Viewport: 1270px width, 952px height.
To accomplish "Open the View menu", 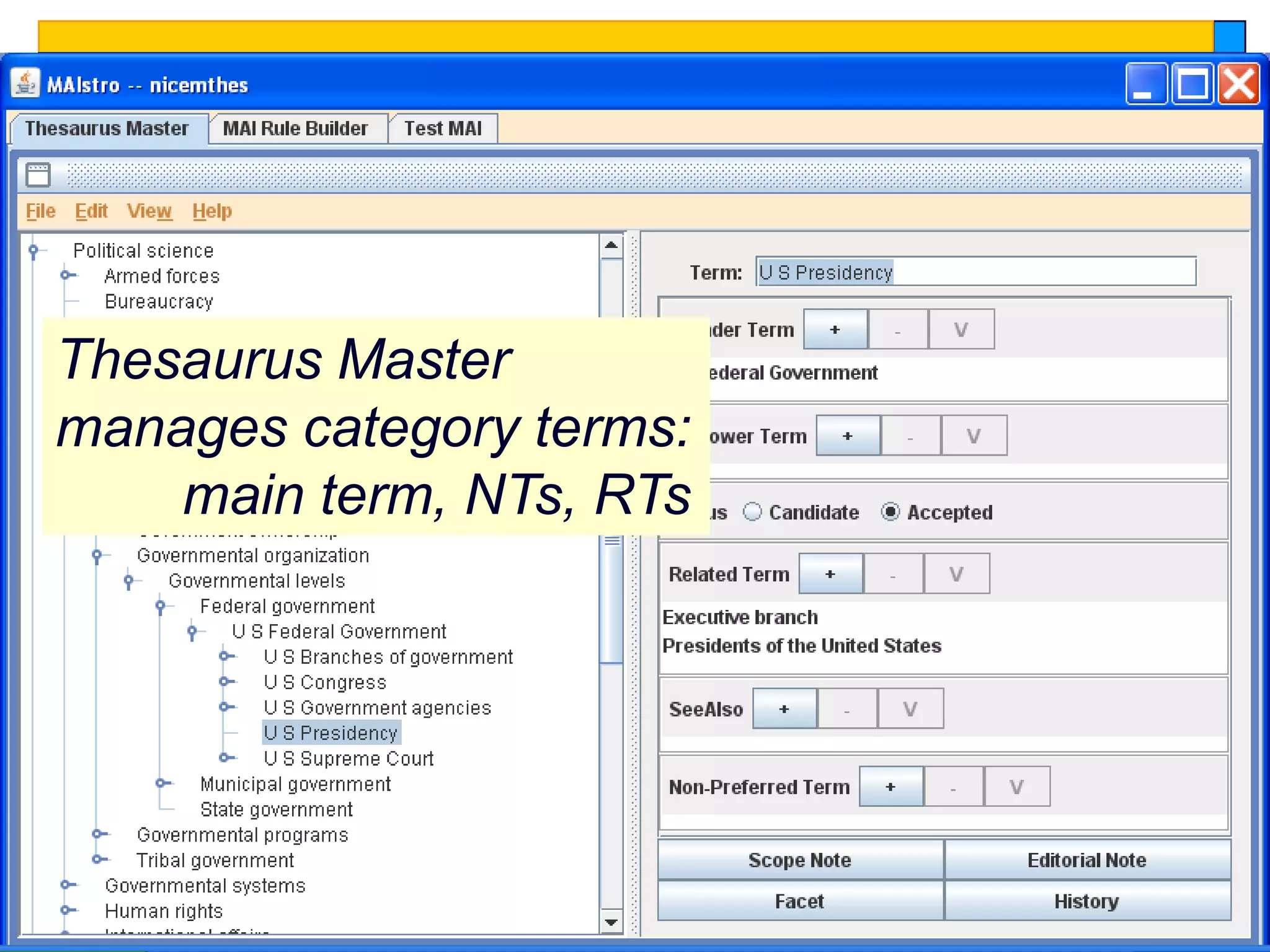I will (x=149, y=211).
